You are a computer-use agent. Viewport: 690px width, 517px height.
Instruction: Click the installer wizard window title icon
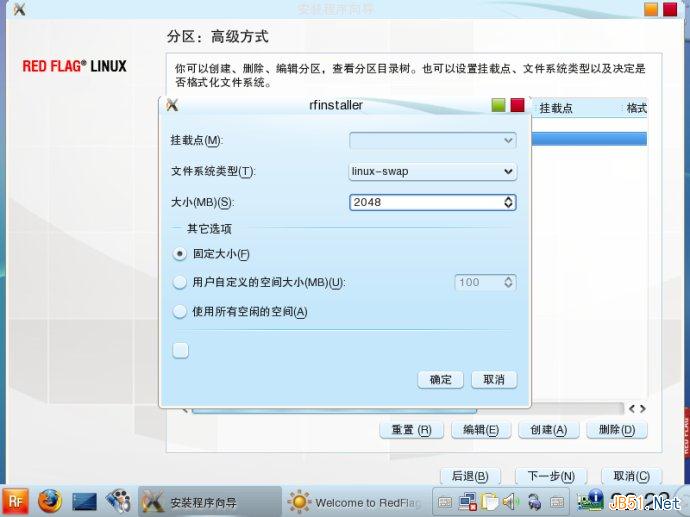[19, 9]
